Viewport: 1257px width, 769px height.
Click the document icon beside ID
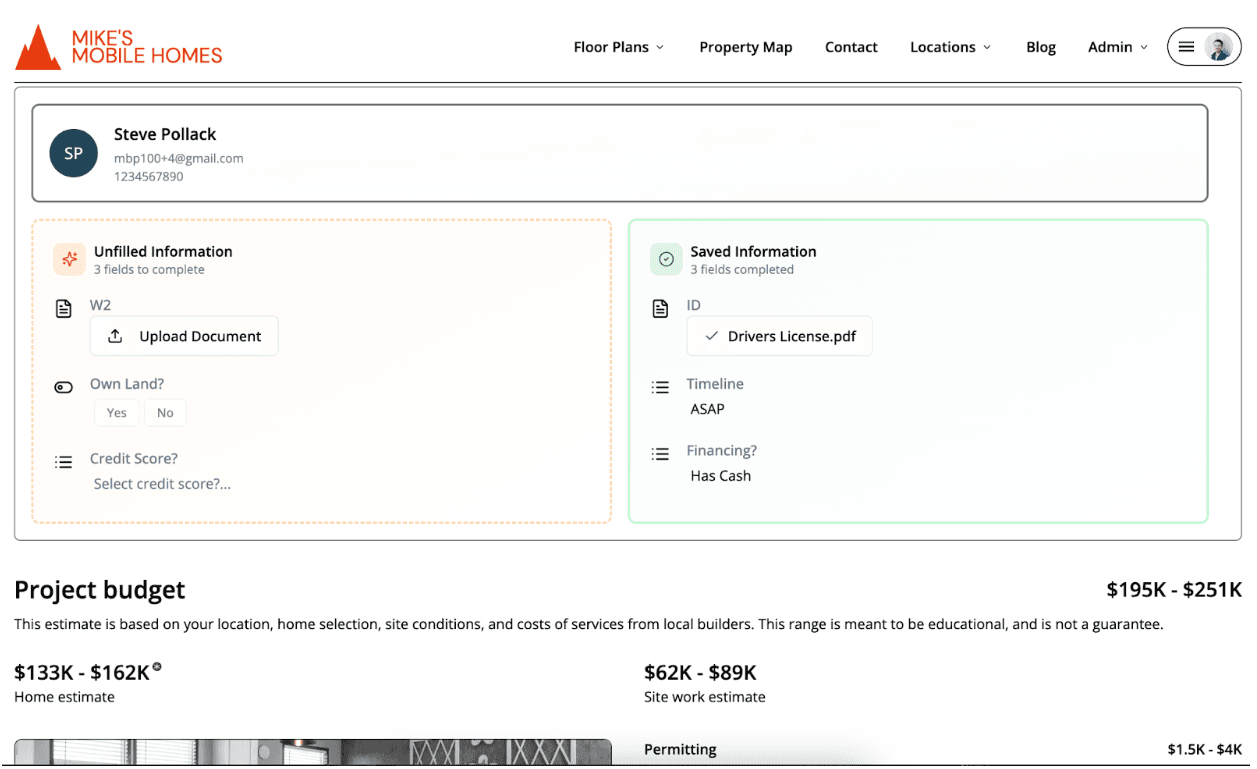pyautogui.click(x=660, y=308)
